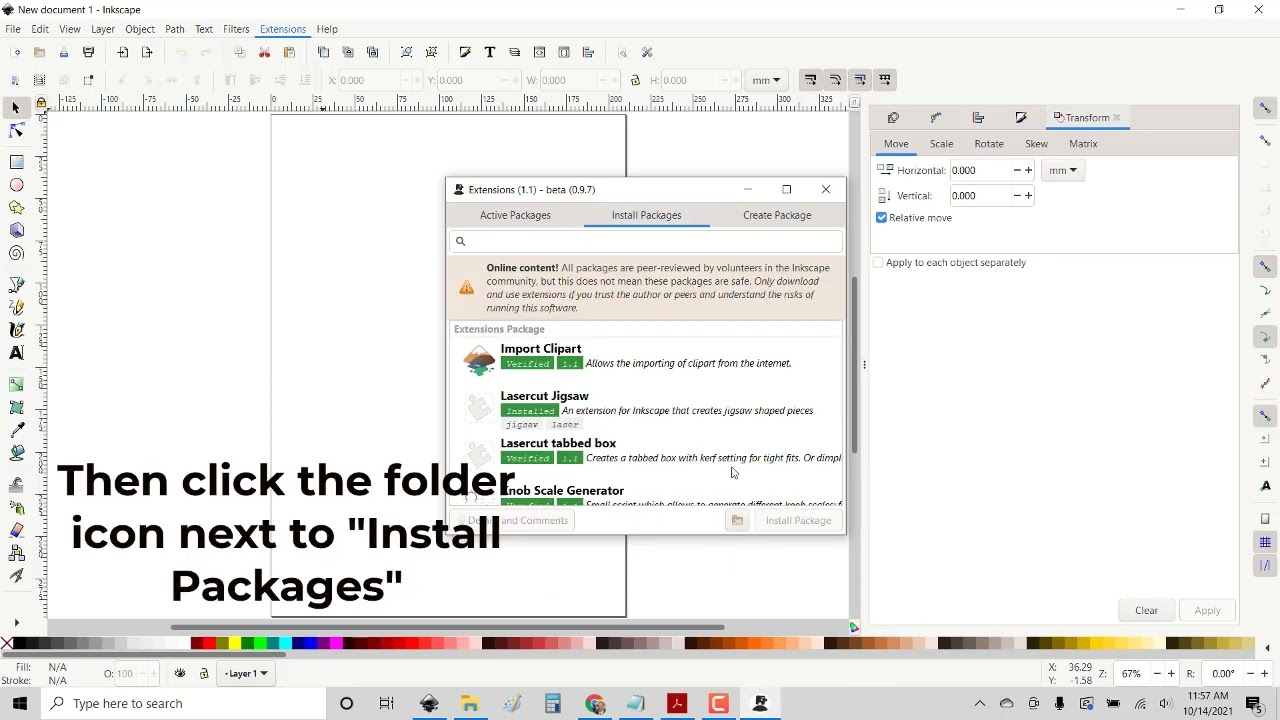Switch to Create Package tab
Image resolution: width=1280 pixels, height=720 pixels.
(777, 215)
